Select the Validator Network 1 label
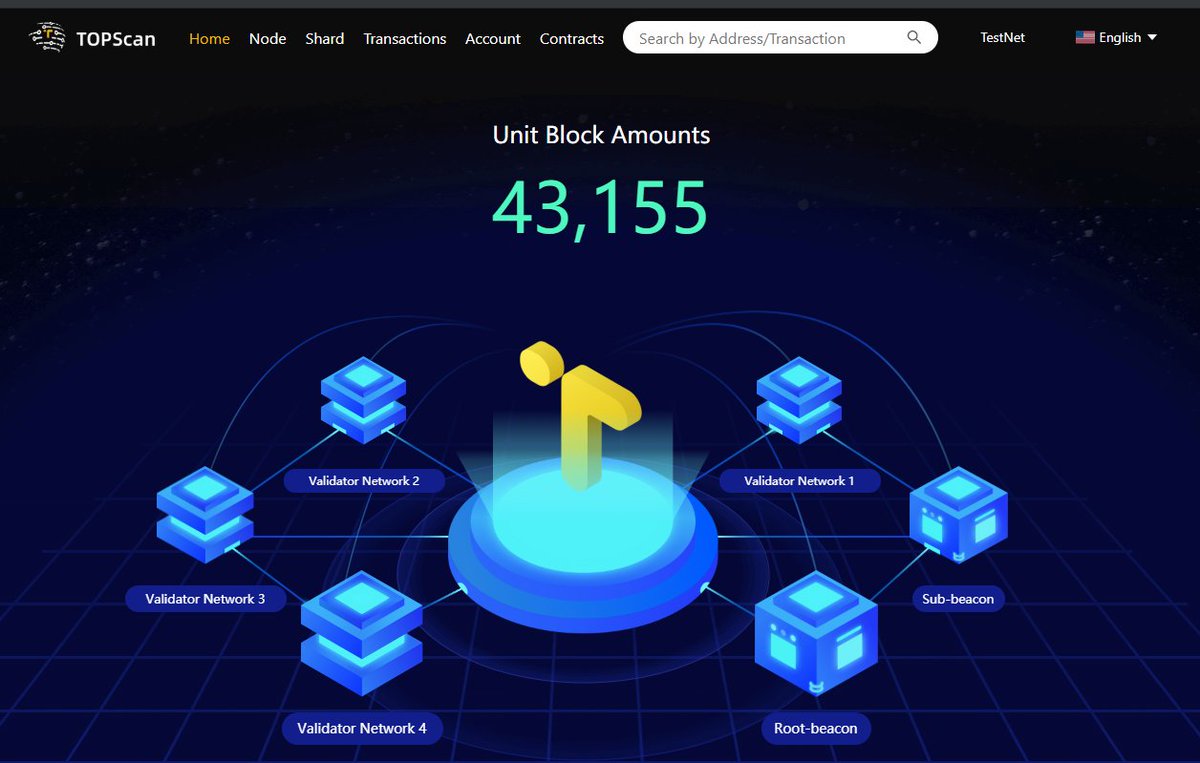Viewport: 1200px width, 763px height. (x=799, y=481)
